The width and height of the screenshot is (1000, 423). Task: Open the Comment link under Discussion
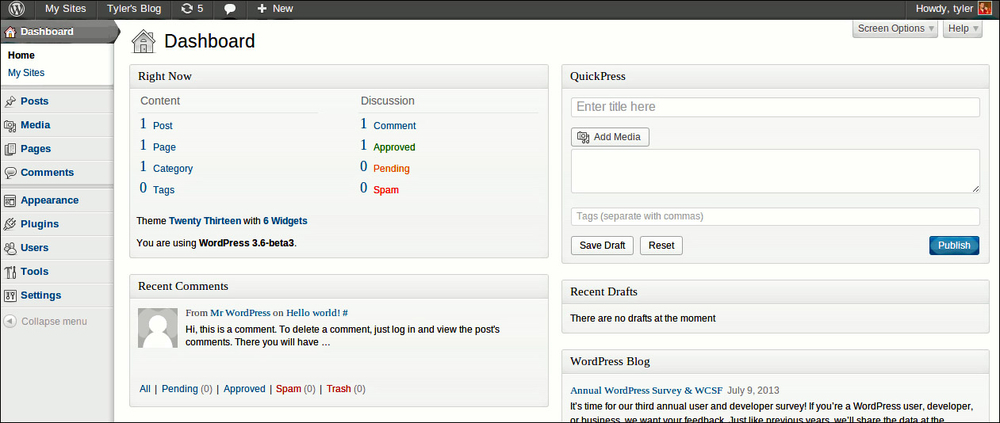point(395,126)
